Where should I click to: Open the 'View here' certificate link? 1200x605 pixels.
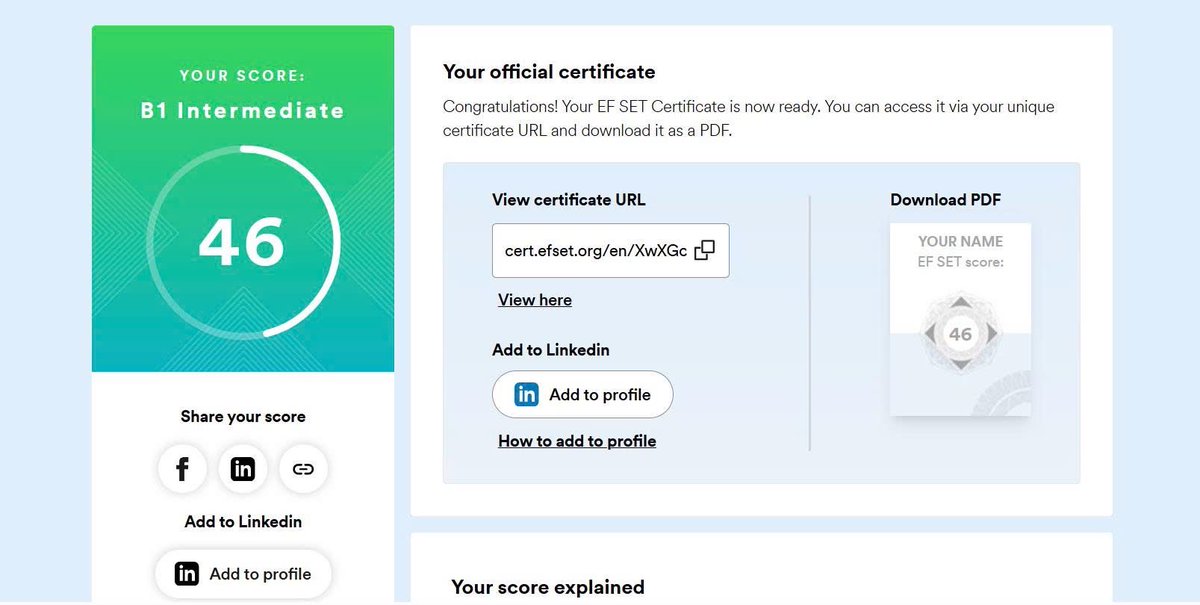pos(535,300)
